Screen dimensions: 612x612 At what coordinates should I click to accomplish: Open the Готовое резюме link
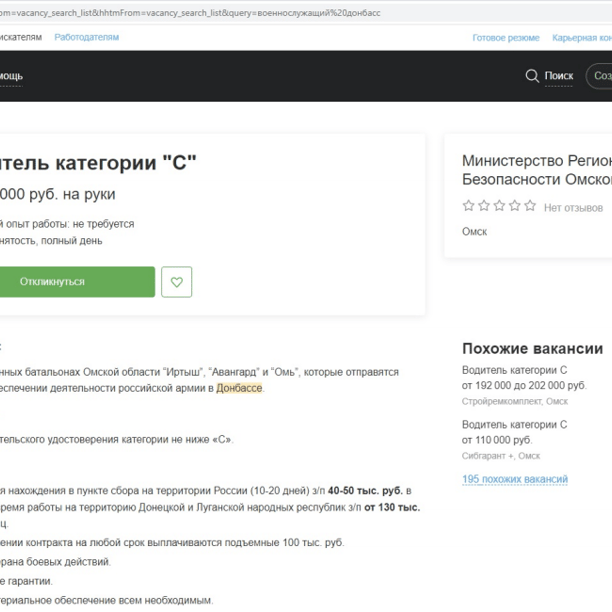click(x=506, y=38)
